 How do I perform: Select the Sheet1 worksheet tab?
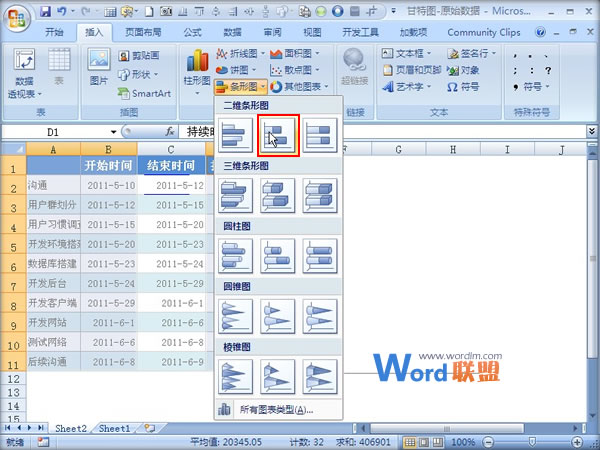pos(114,429)
